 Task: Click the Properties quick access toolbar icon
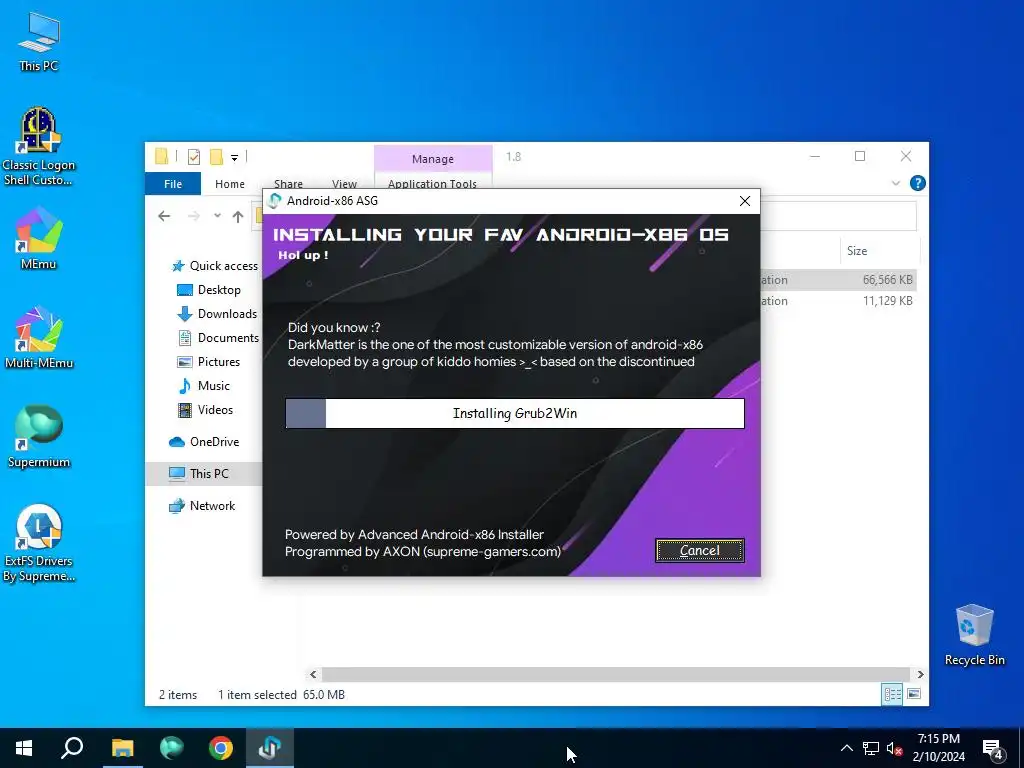tap(193, 157)
